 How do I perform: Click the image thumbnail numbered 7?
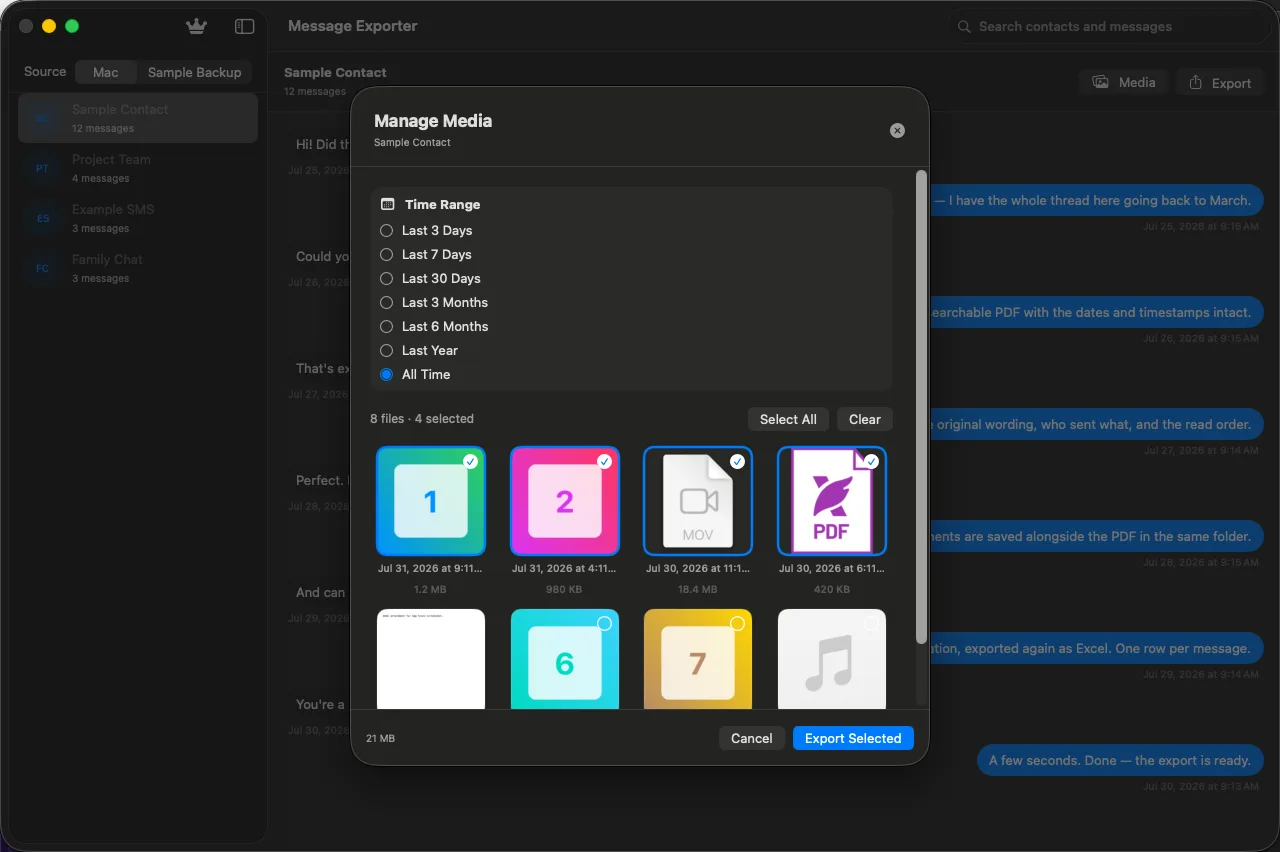[698, 659]
